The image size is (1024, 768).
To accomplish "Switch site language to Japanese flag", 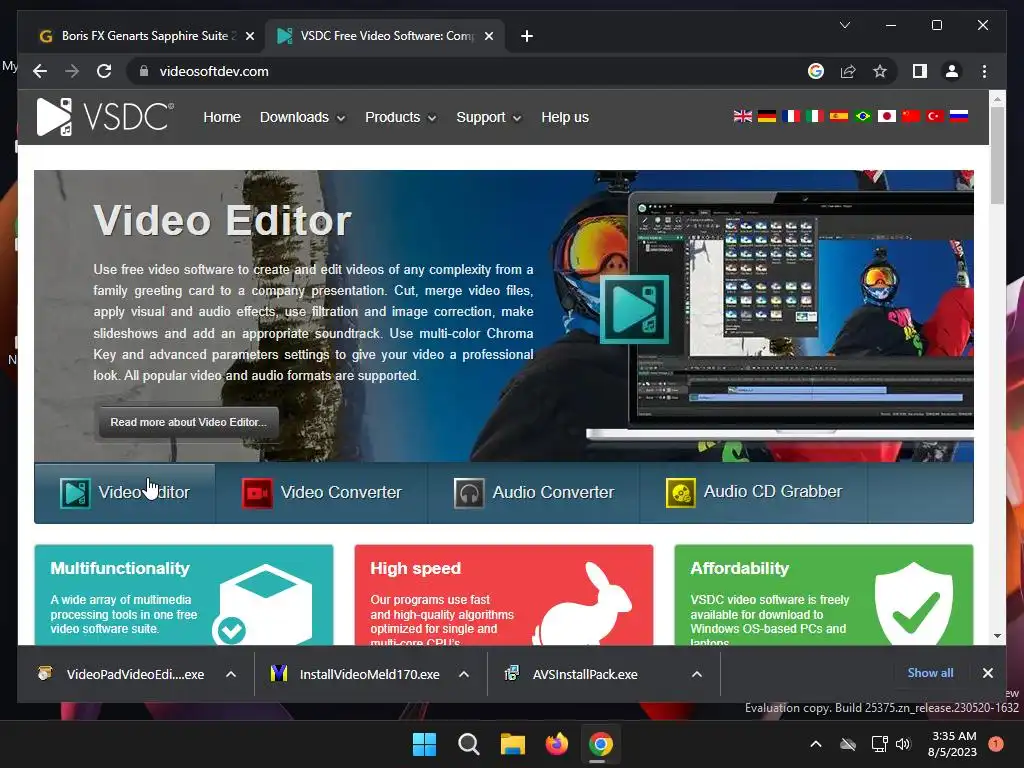I will pyautogui.click(x=887, y=116).
